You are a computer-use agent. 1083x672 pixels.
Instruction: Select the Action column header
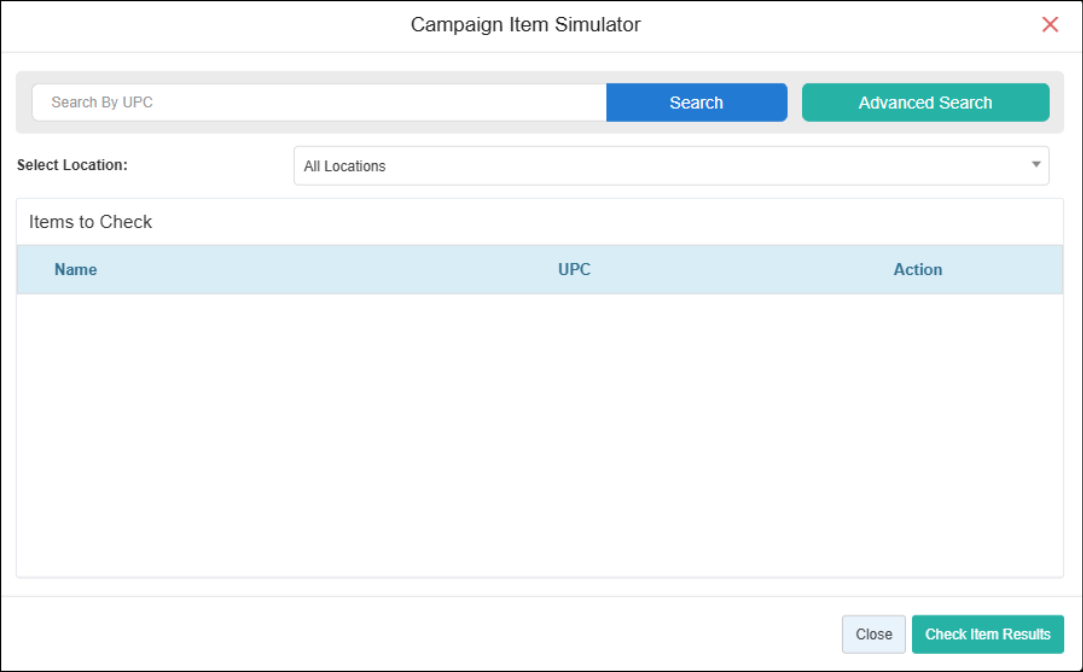917,269
